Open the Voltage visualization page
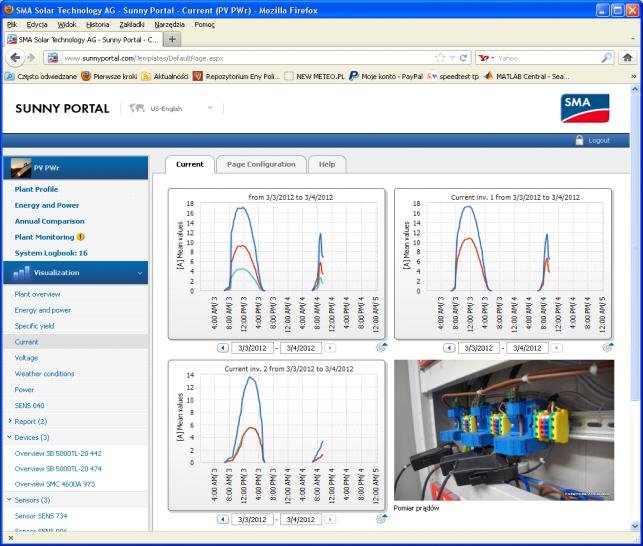 (26, 358)
